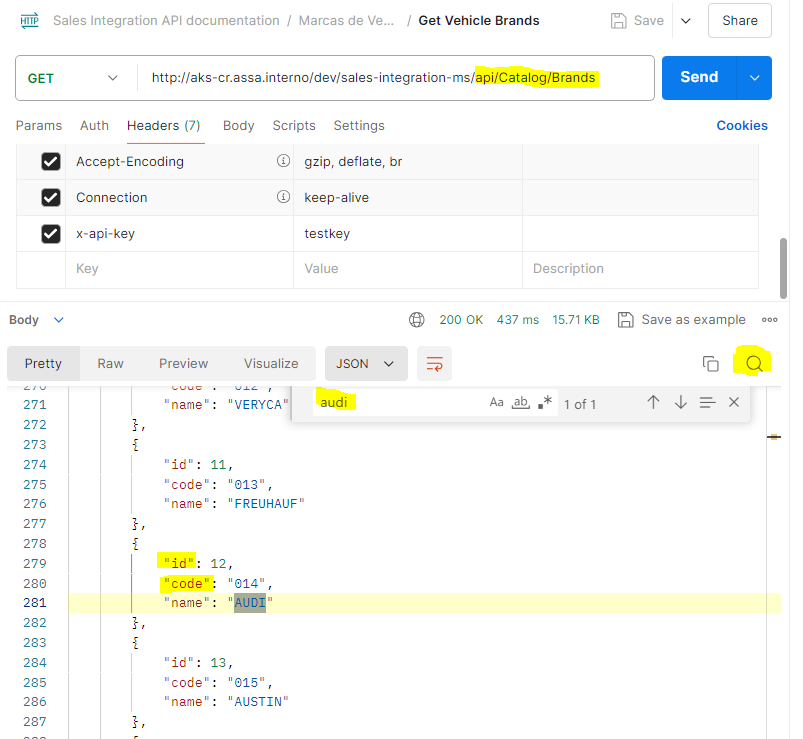Open the GET method dropdown

click(73, 78)
